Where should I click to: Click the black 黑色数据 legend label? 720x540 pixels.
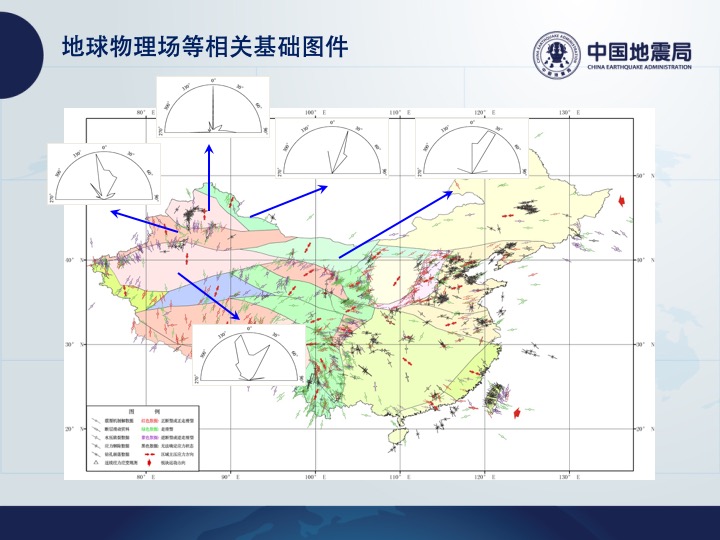click(x=149, y=445)
